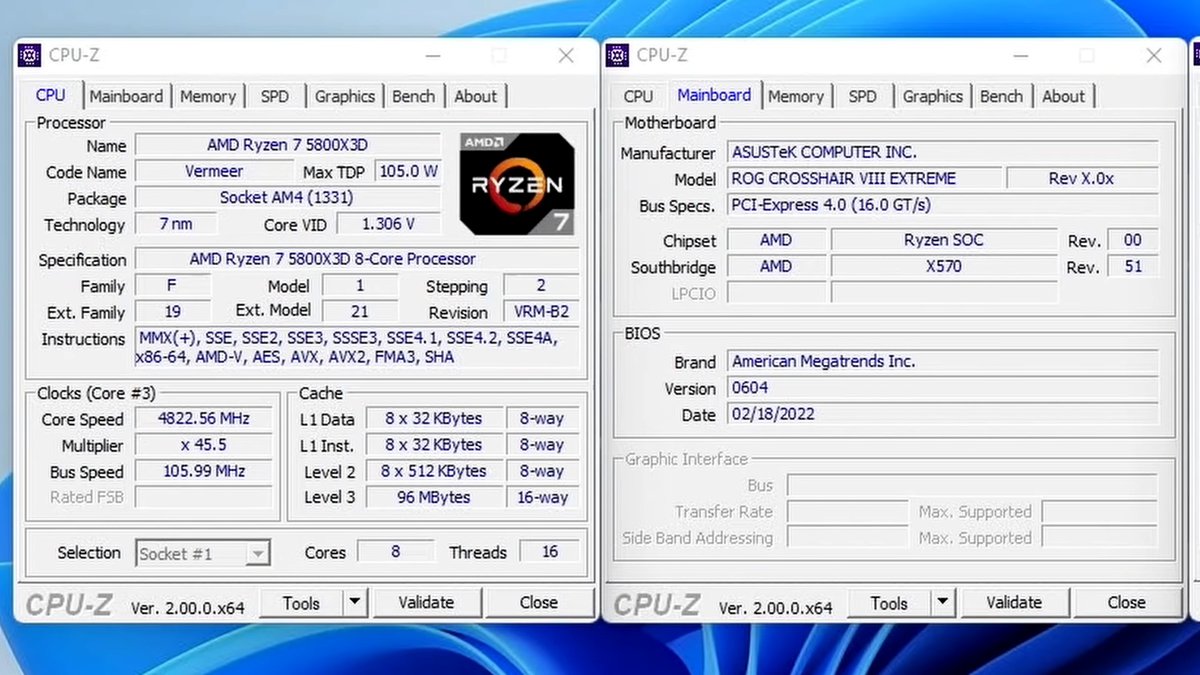1200x675 pixels.
Task: Open the Graphics tab in left window
Action: coord(344,97)
